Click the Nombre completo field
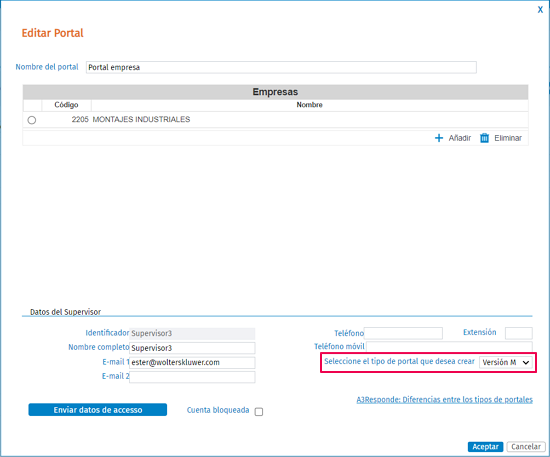 [x=192, y=348]
